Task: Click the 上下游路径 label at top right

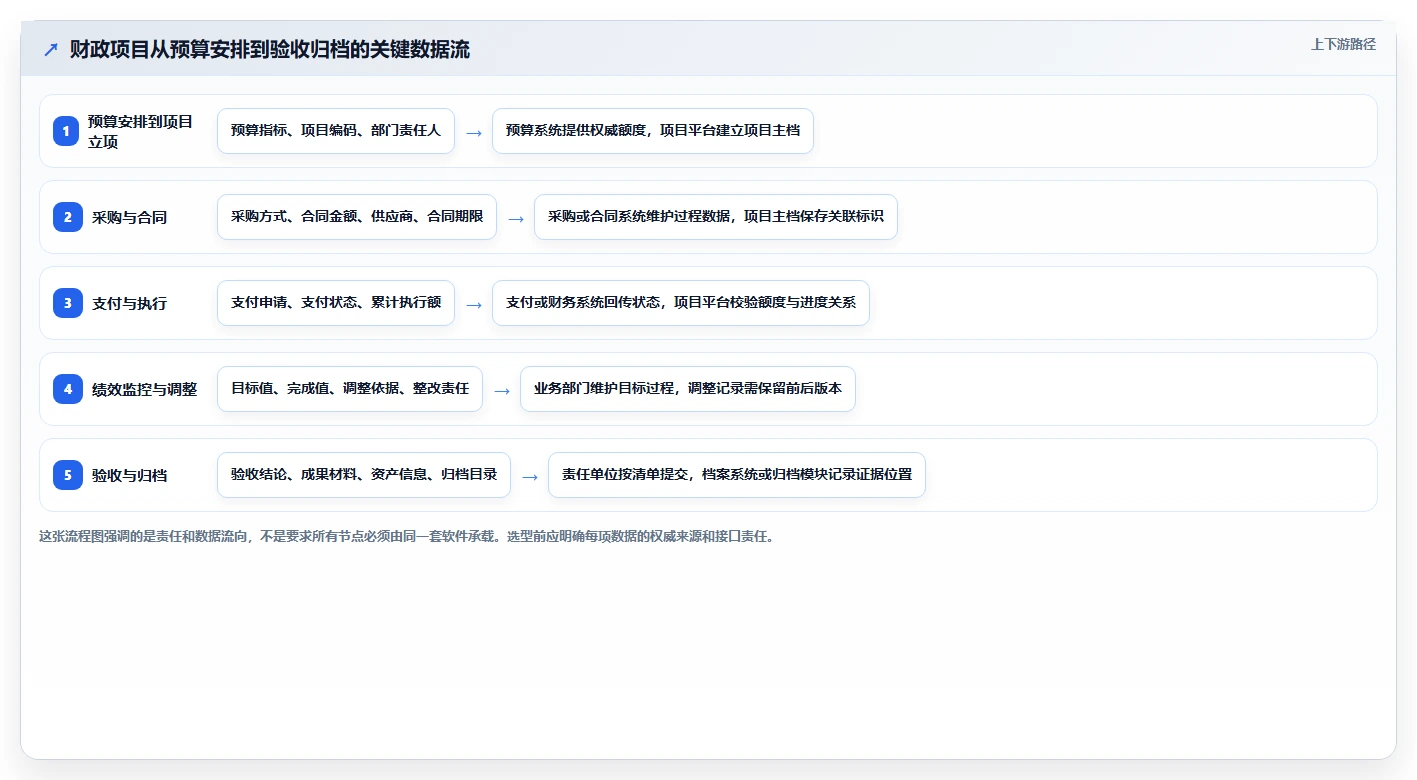Action: pos(1343,44)
